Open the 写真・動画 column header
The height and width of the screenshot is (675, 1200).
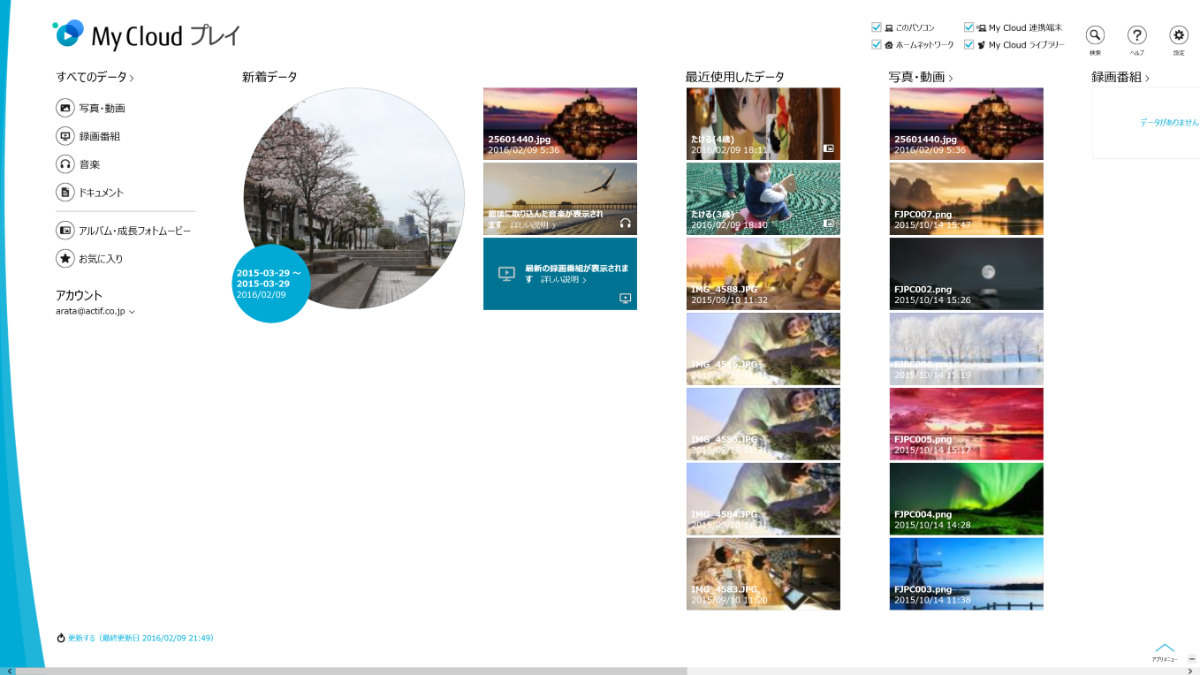coord(920,77)
